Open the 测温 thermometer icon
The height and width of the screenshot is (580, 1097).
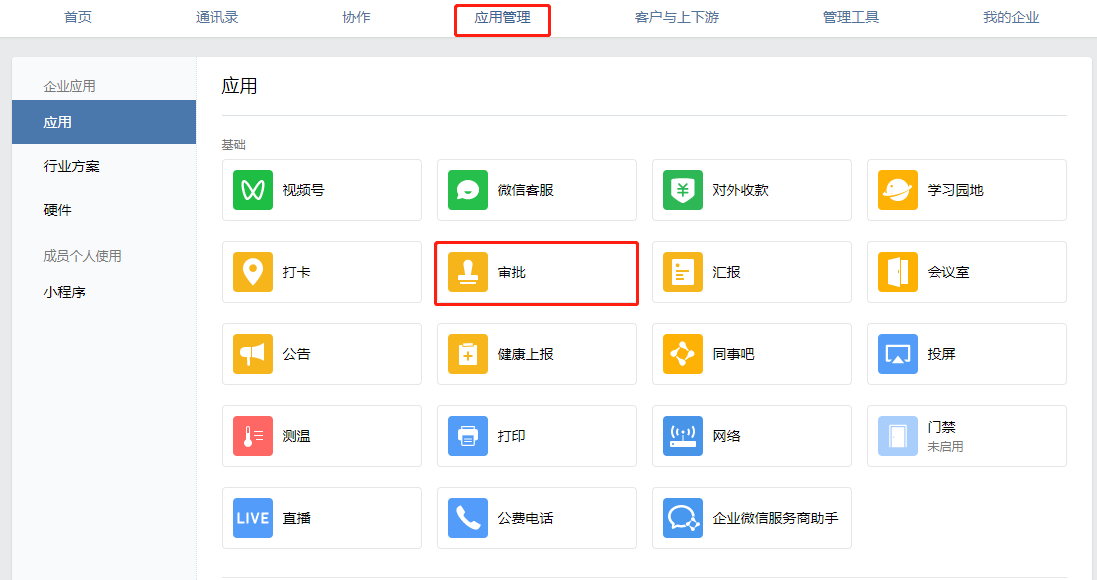(253, 436)
